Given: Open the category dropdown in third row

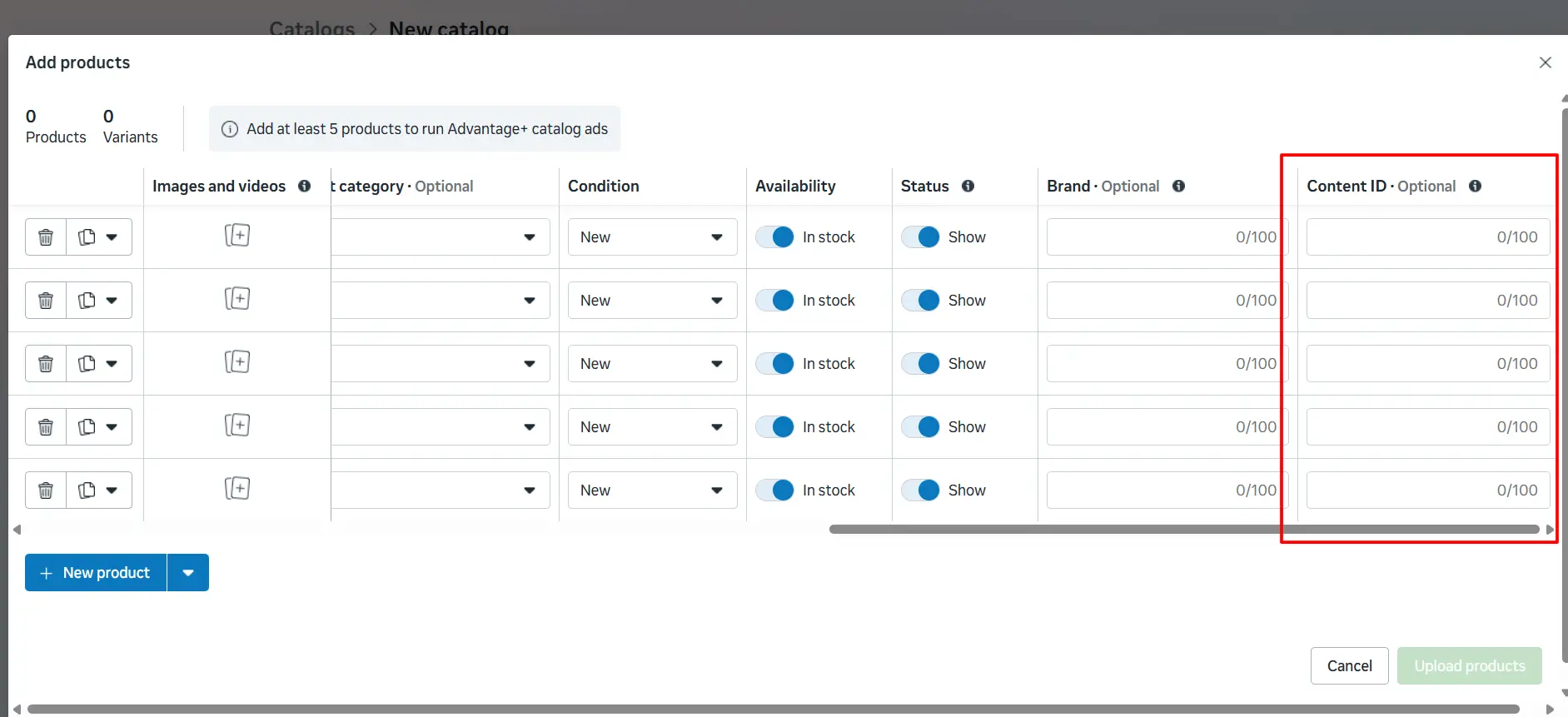Looking at the screenshot, I should (441, 364).
